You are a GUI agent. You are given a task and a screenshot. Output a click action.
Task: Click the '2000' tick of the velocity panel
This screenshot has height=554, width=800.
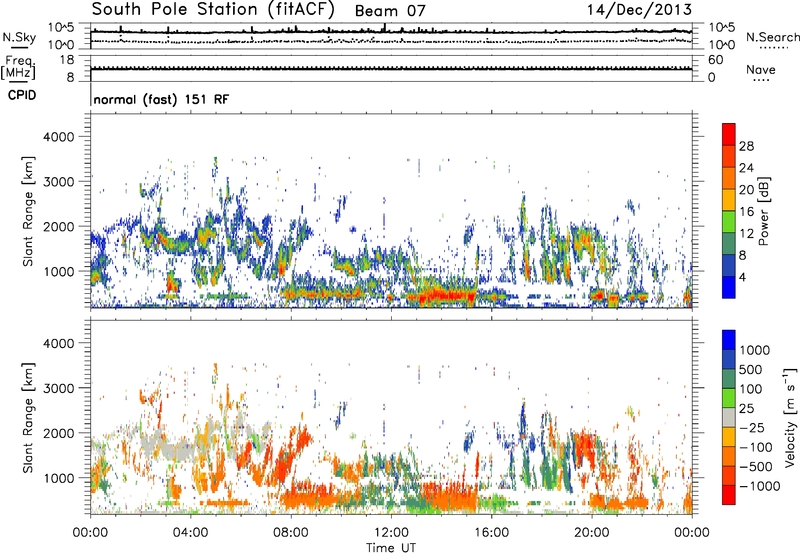pyautogui.click(x=58, y=433)
